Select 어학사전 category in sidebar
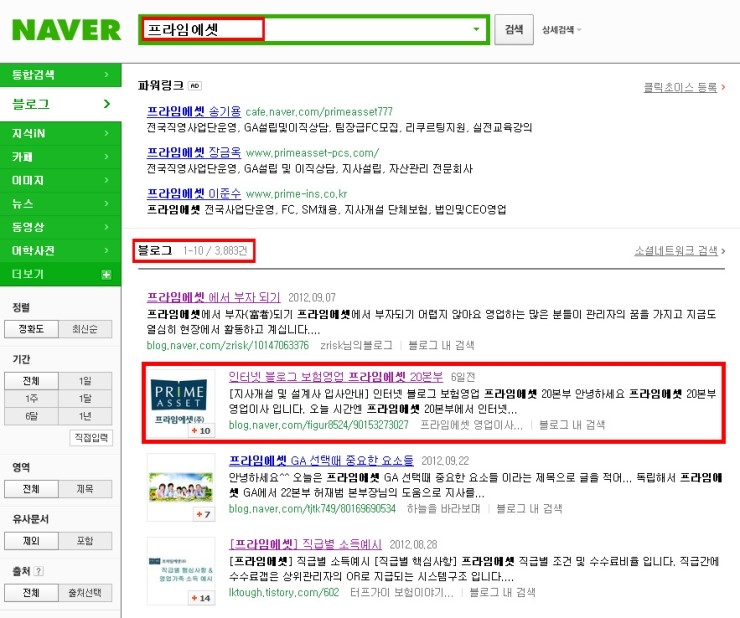Screen dimensions: 740x618 tap(60, 251)
